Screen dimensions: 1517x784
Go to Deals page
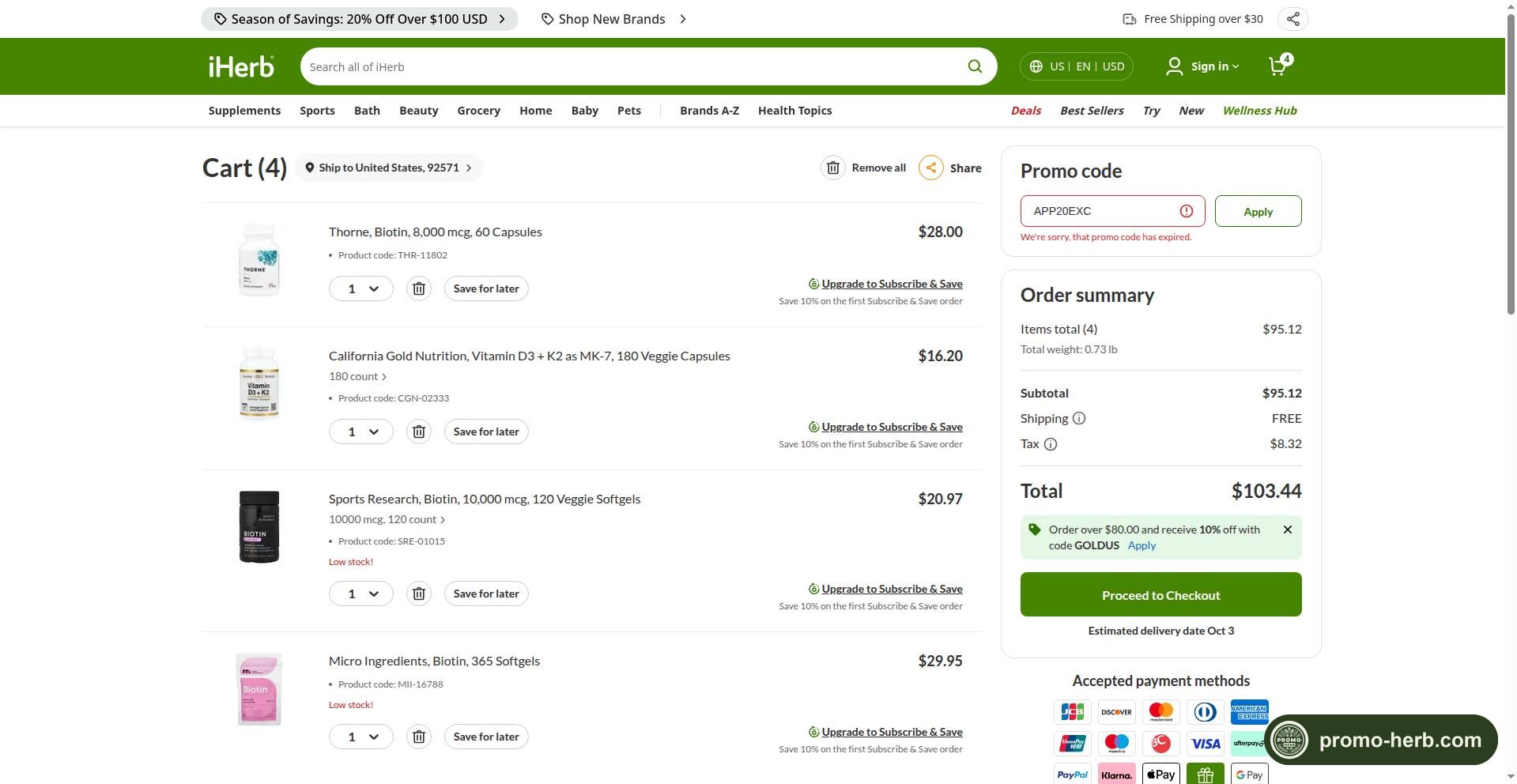[x=1026, y=111]
